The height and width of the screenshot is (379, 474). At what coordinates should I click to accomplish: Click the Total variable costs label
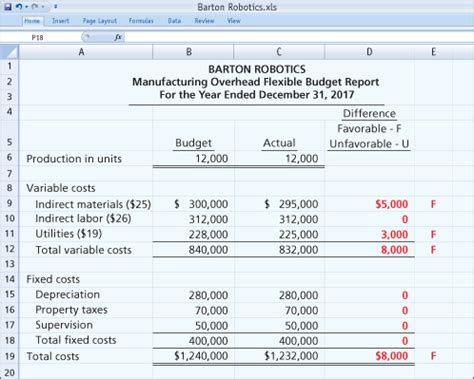(83, 250)
